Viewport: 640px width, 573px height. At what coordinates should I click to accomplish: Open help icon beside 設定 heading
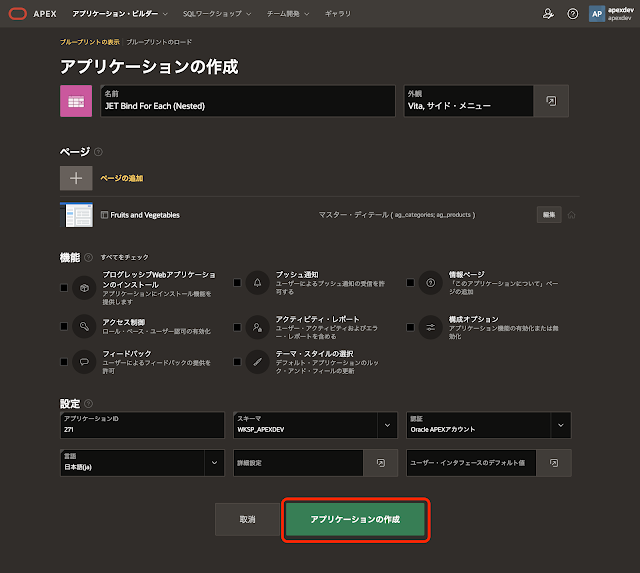88,404
